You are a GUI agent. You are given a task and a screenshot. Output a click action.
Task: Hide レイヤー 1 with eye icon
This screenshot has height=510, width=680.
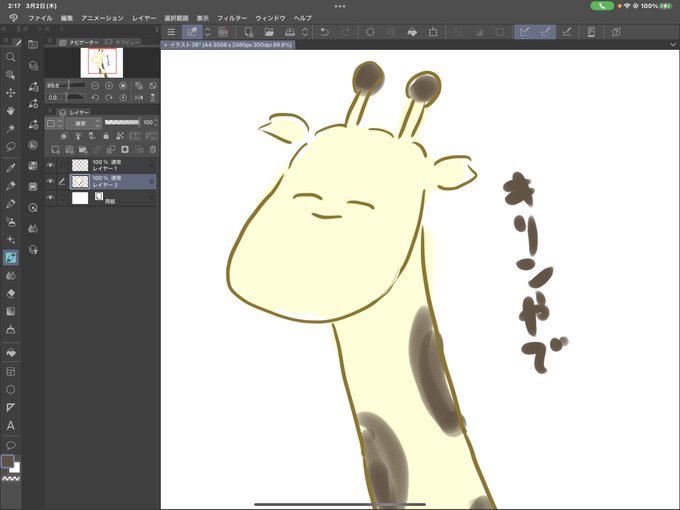coord(50,165)
